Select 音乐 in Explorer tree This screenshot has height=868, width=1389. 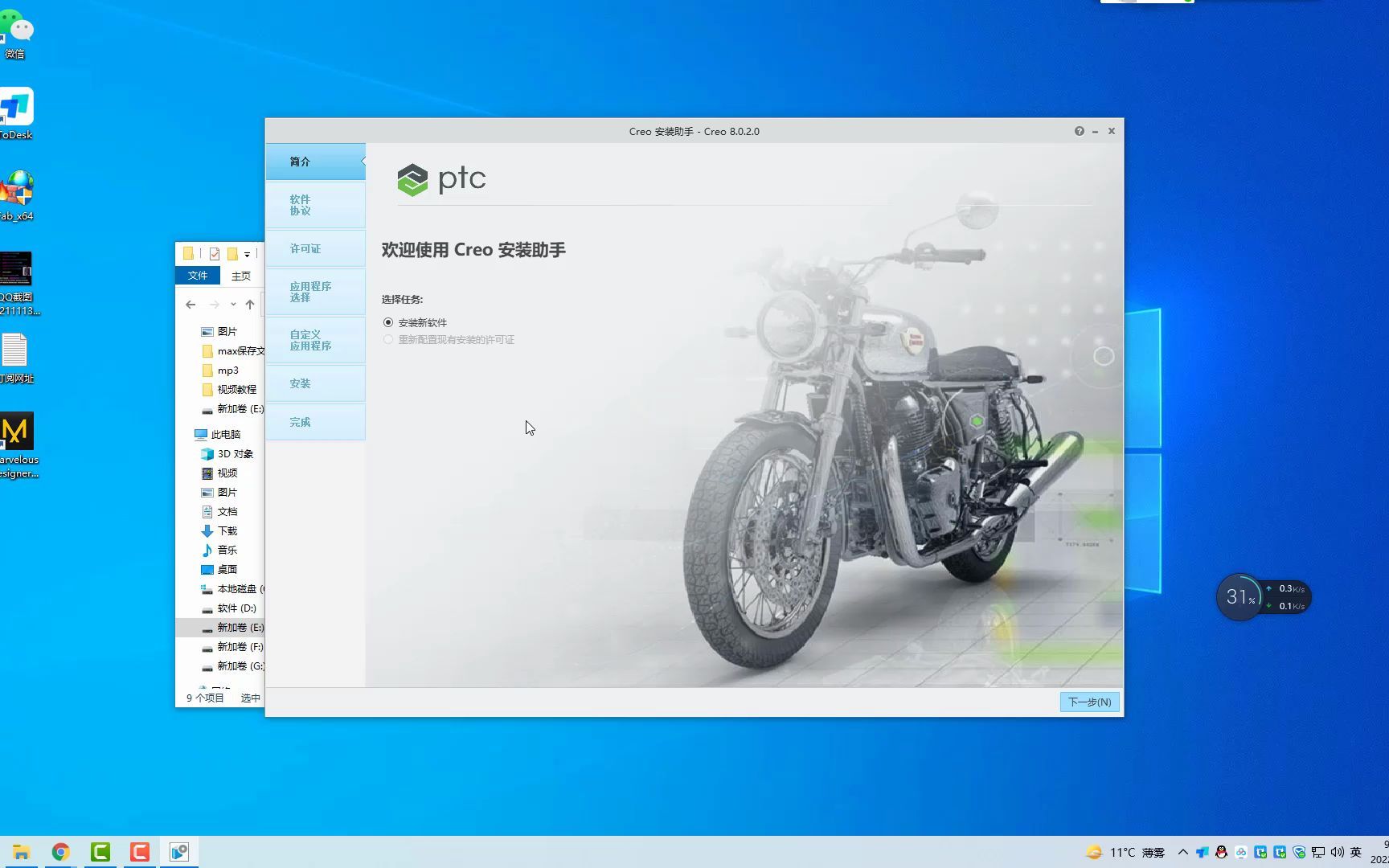pos(219,551)
